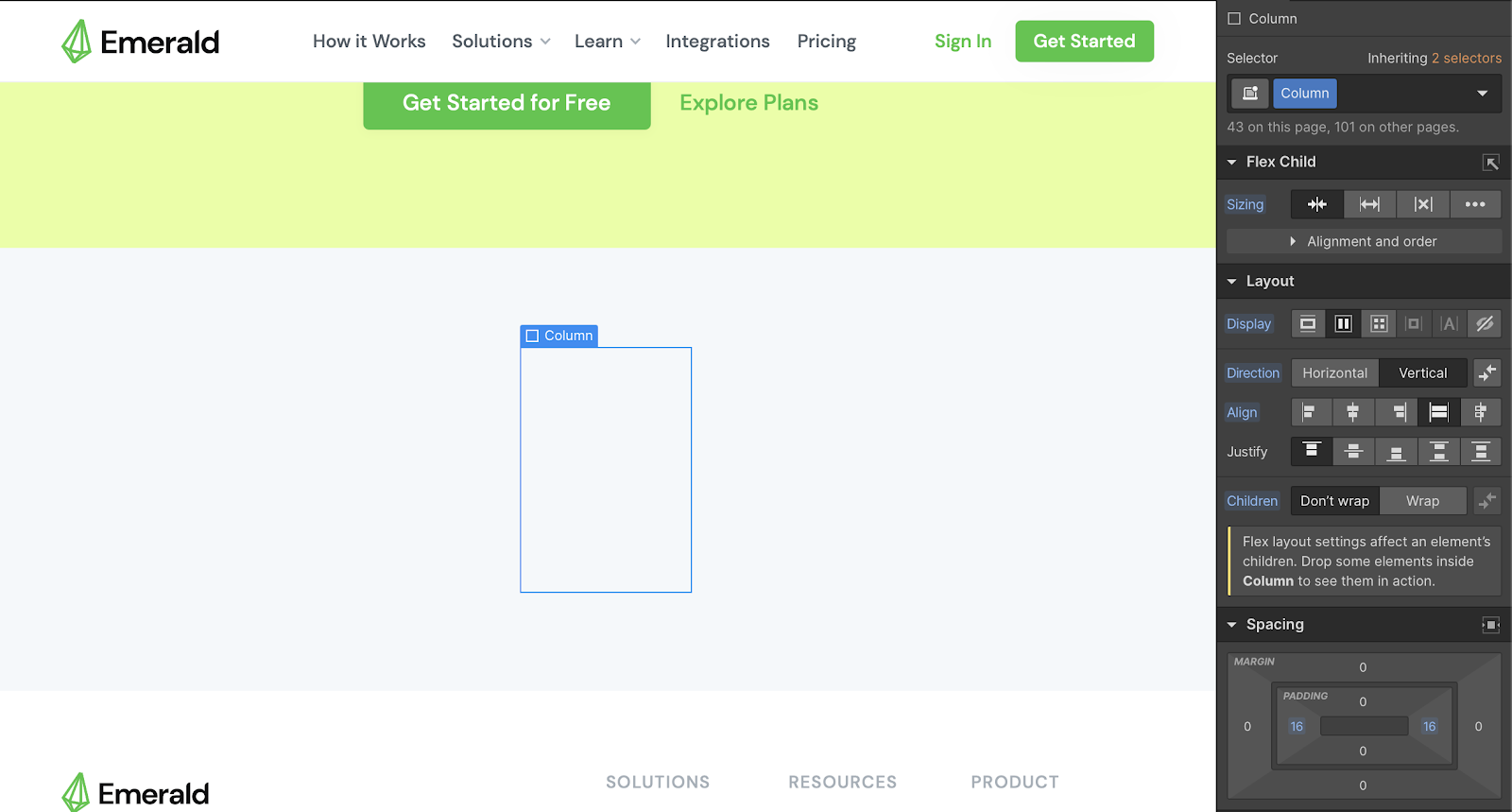Click the SOLUTIONS footer heading

pos(658,782)
